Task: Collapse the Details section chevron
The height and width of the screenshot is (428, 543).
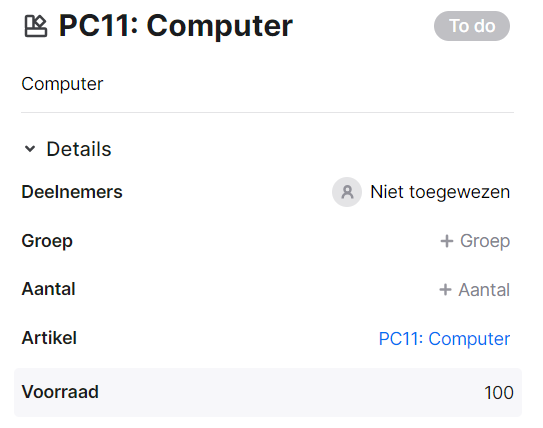Action: (30, 149)
